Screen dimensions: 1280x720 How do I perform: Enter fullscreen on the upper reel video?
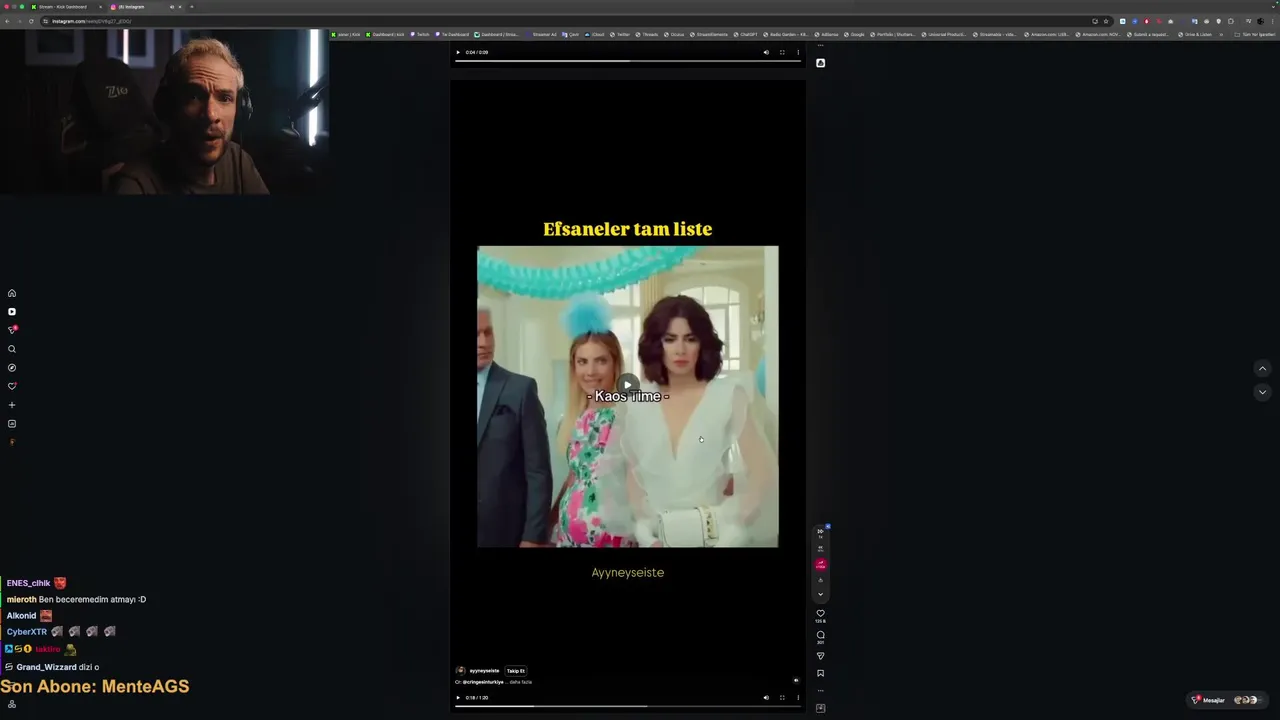click(x=782, y=52)
